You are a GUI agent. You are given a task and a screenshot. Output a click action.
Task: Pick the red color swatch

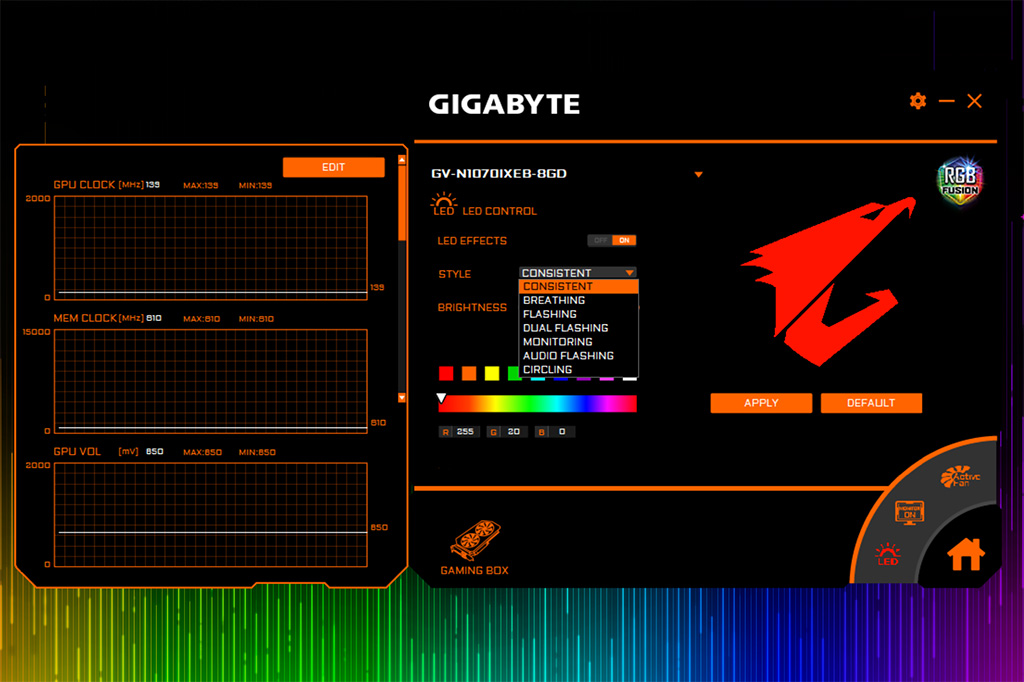click(446, 373)
